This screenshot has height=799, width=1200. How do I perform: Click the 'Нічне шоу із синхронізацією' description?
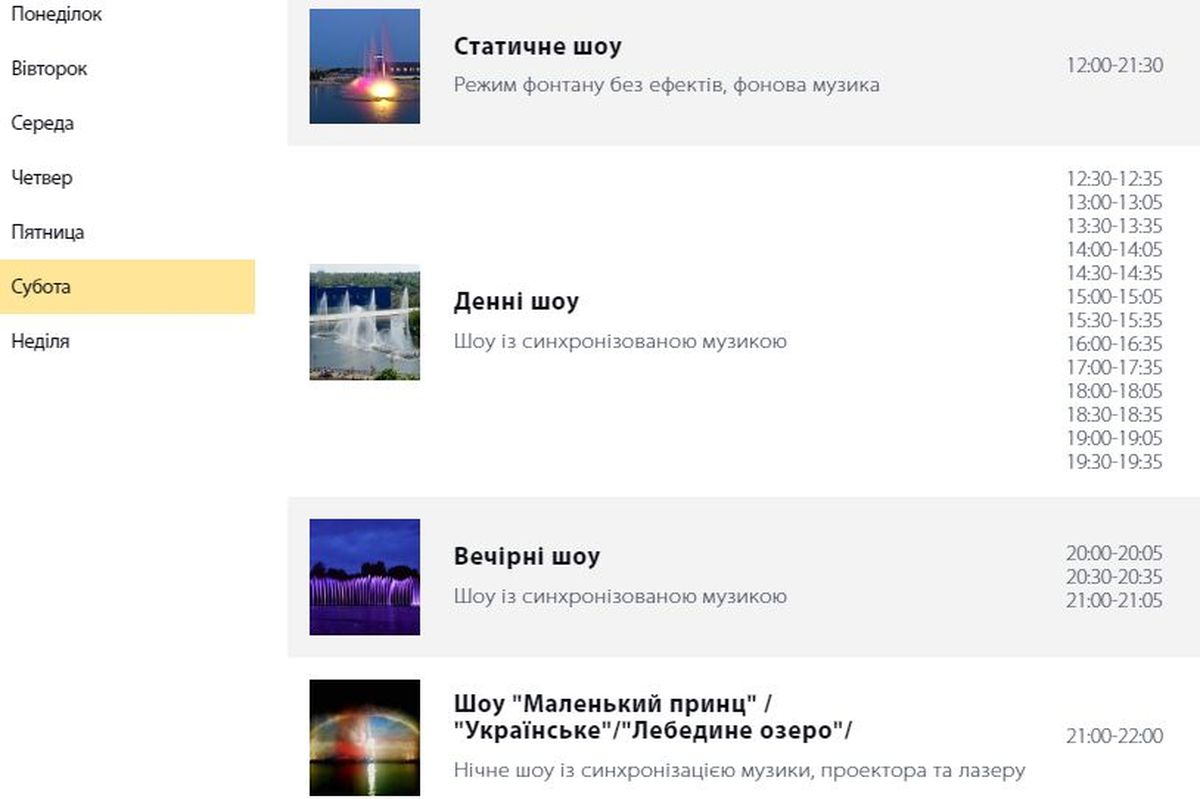tap(740, 771)
